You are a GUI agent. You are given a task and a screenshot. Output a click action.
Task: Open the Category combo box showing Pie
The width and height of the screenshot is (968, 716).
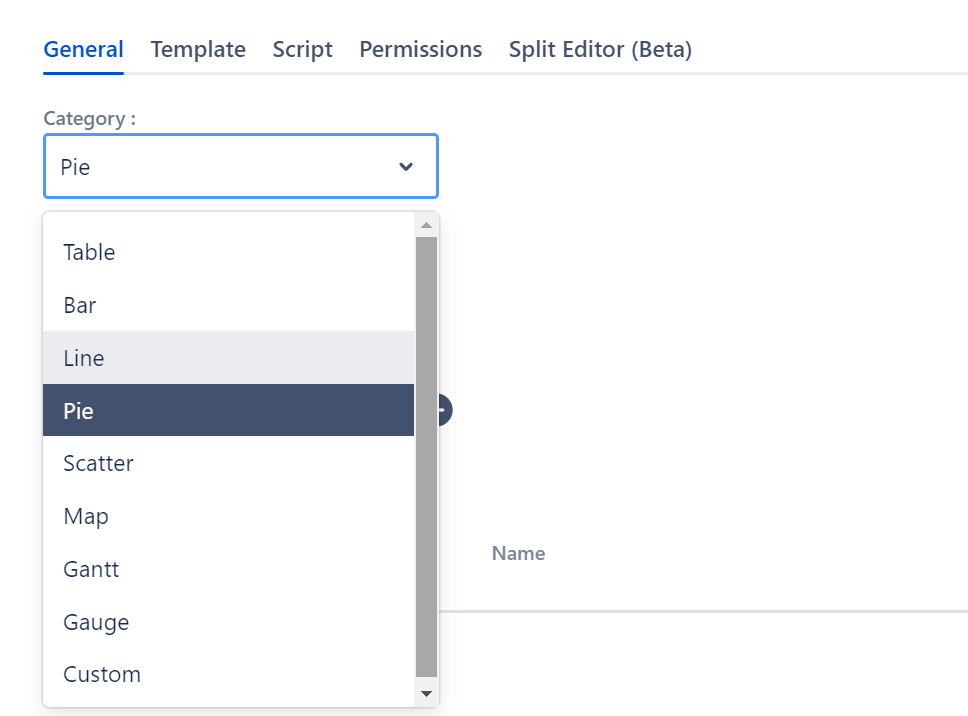(241, 167)
